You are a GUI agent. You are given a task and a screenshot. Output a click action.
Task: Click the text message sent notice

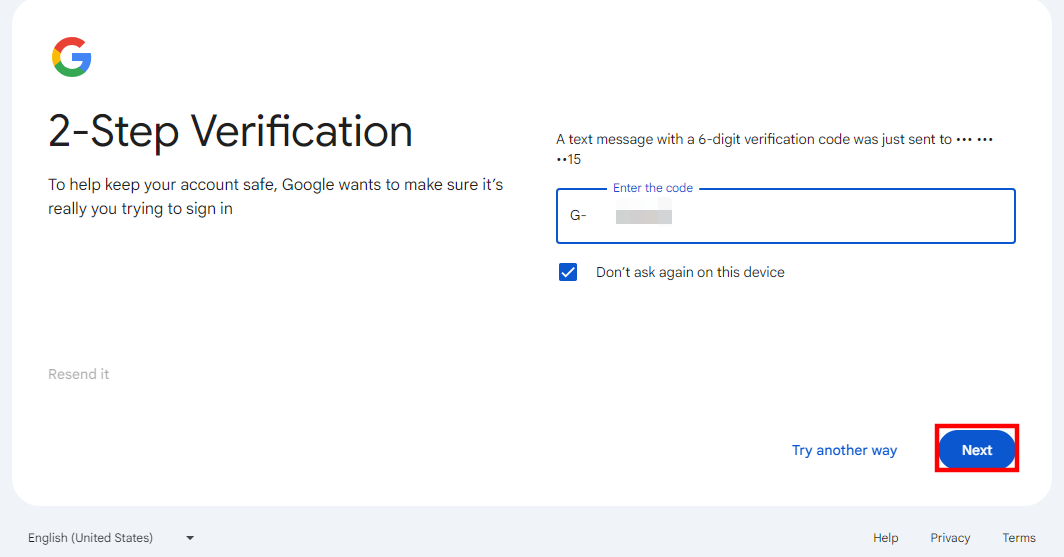[750, 140]
